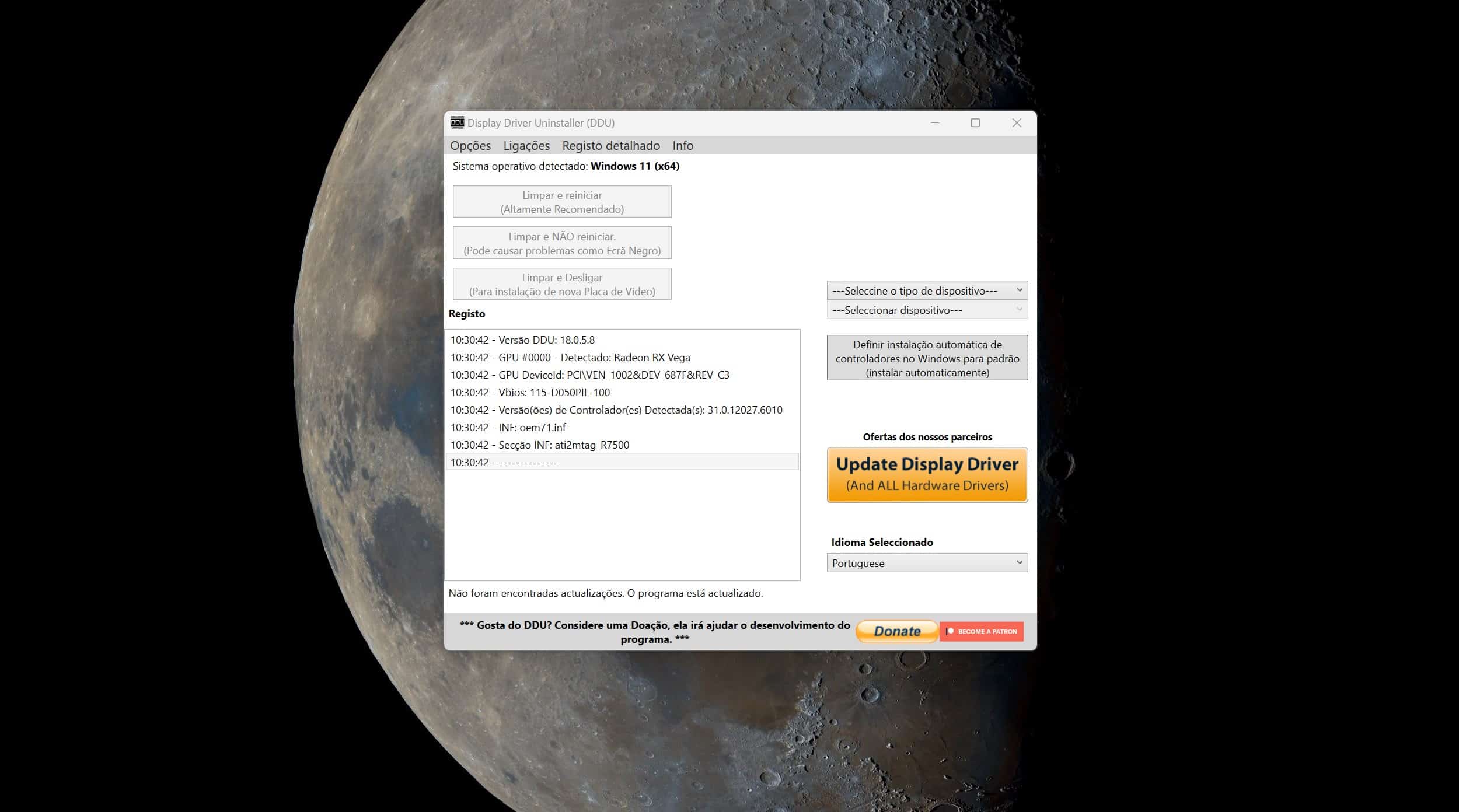Maximize the DDU window
The image size is (1459, 812).
coord(975,123)
